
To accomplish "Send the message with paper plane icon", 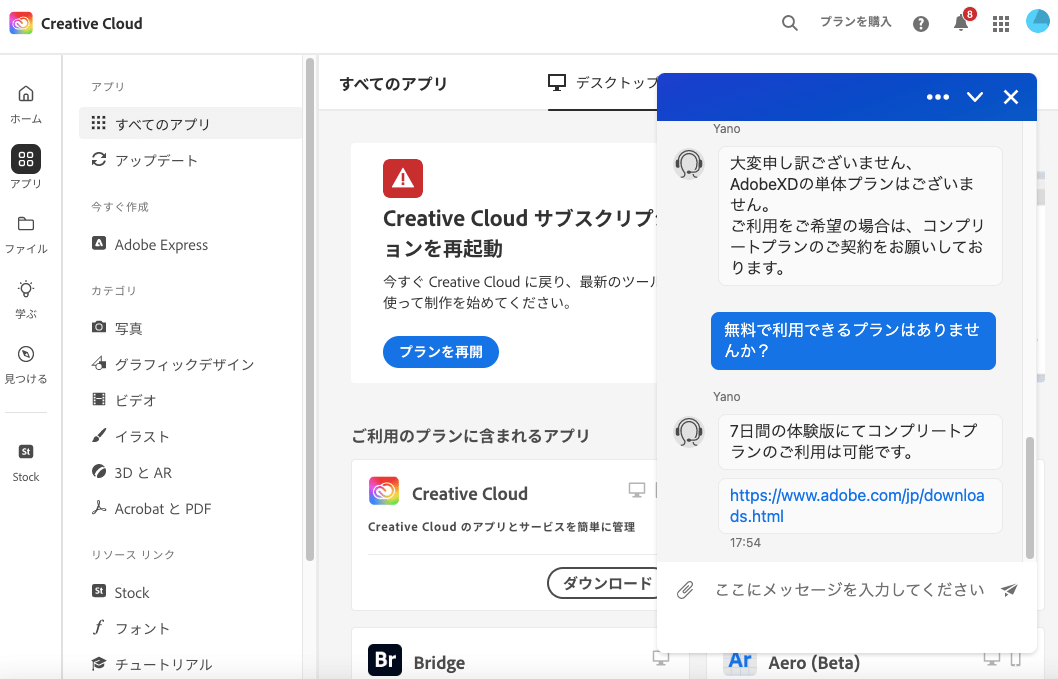I will point(1009,590).
